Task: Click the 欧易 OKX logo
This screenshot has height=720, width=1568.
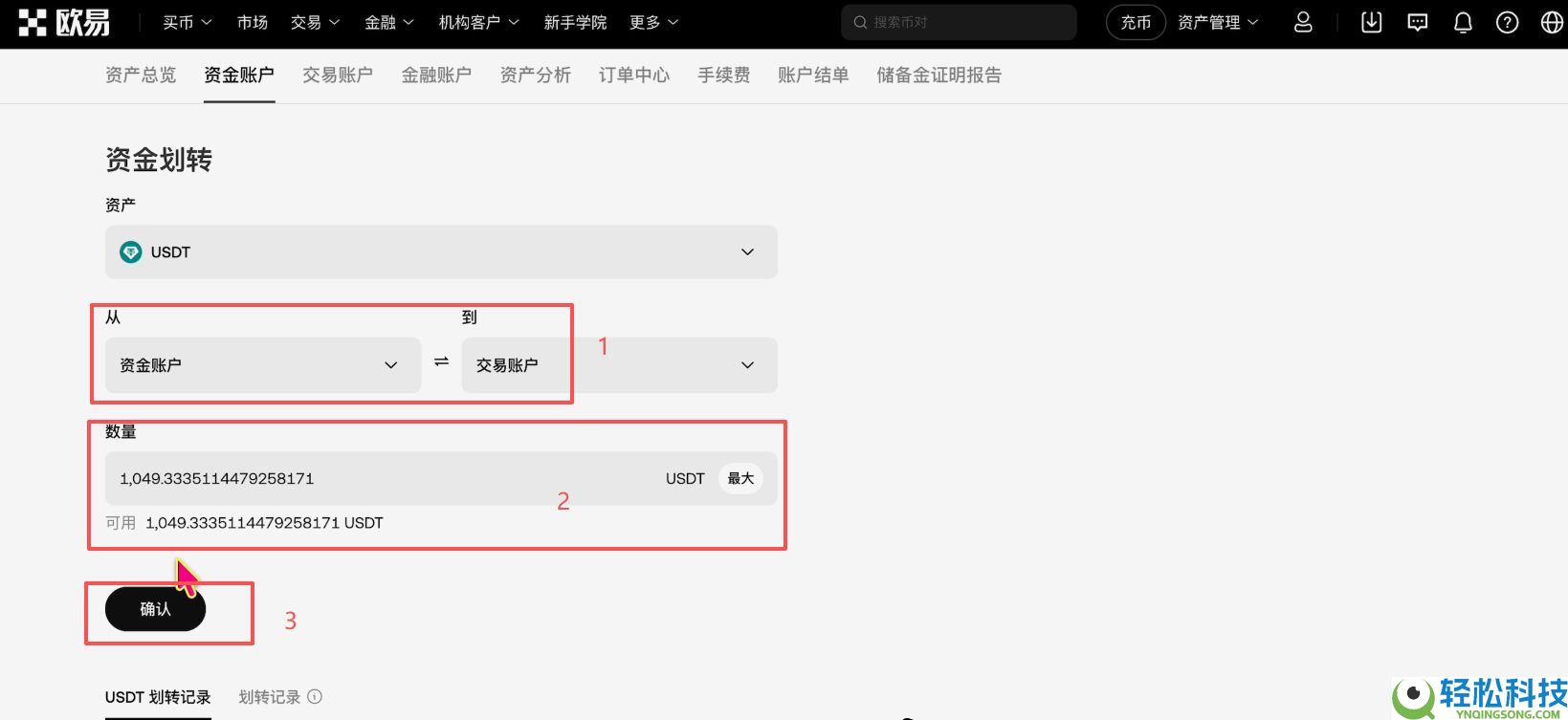Action: (64, 22)
